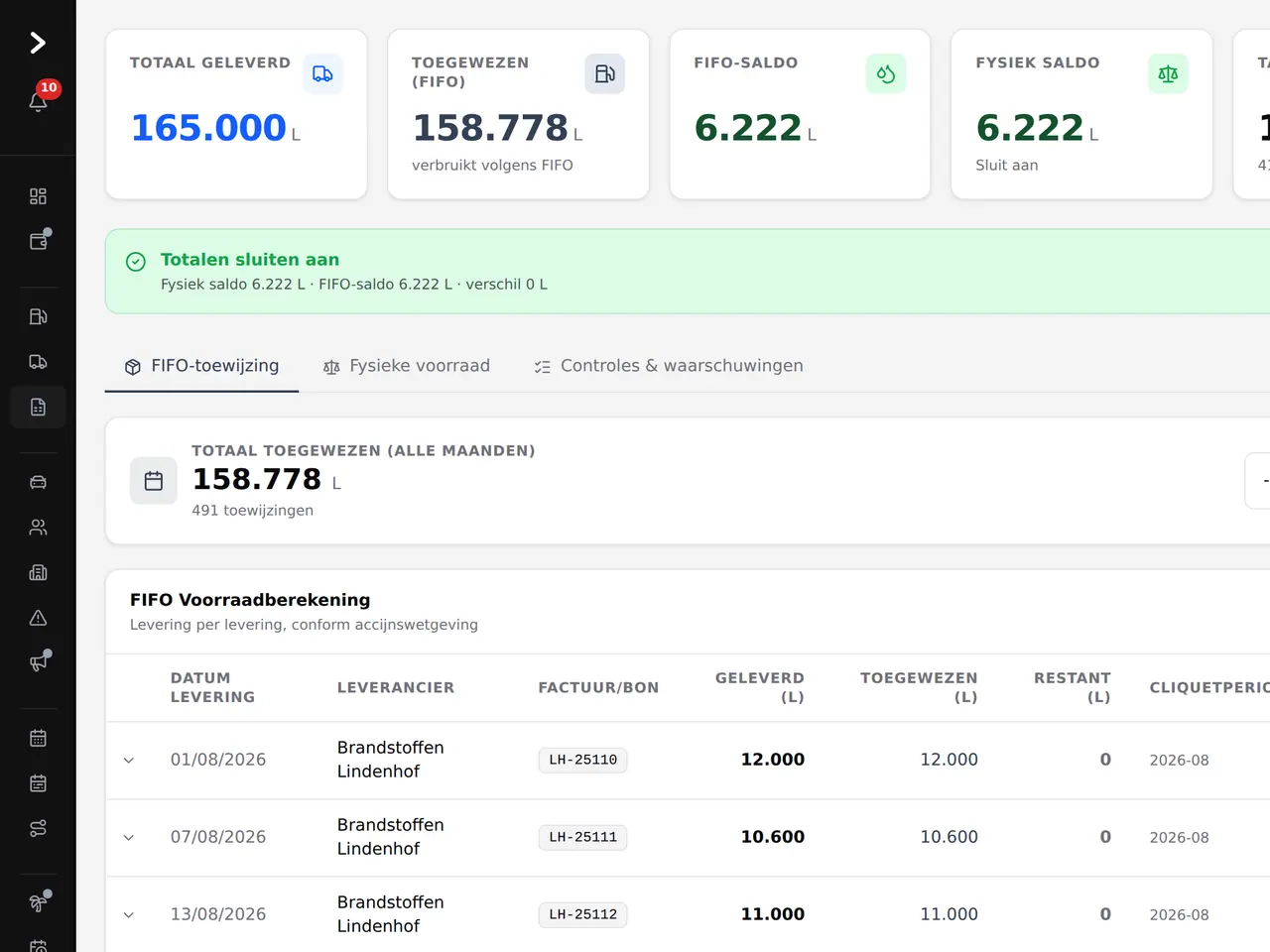The width and height of the screenshot is (1270, 952).
Task: Open the fuel pump icon in sidebar
Action: (x=38, y=316)
